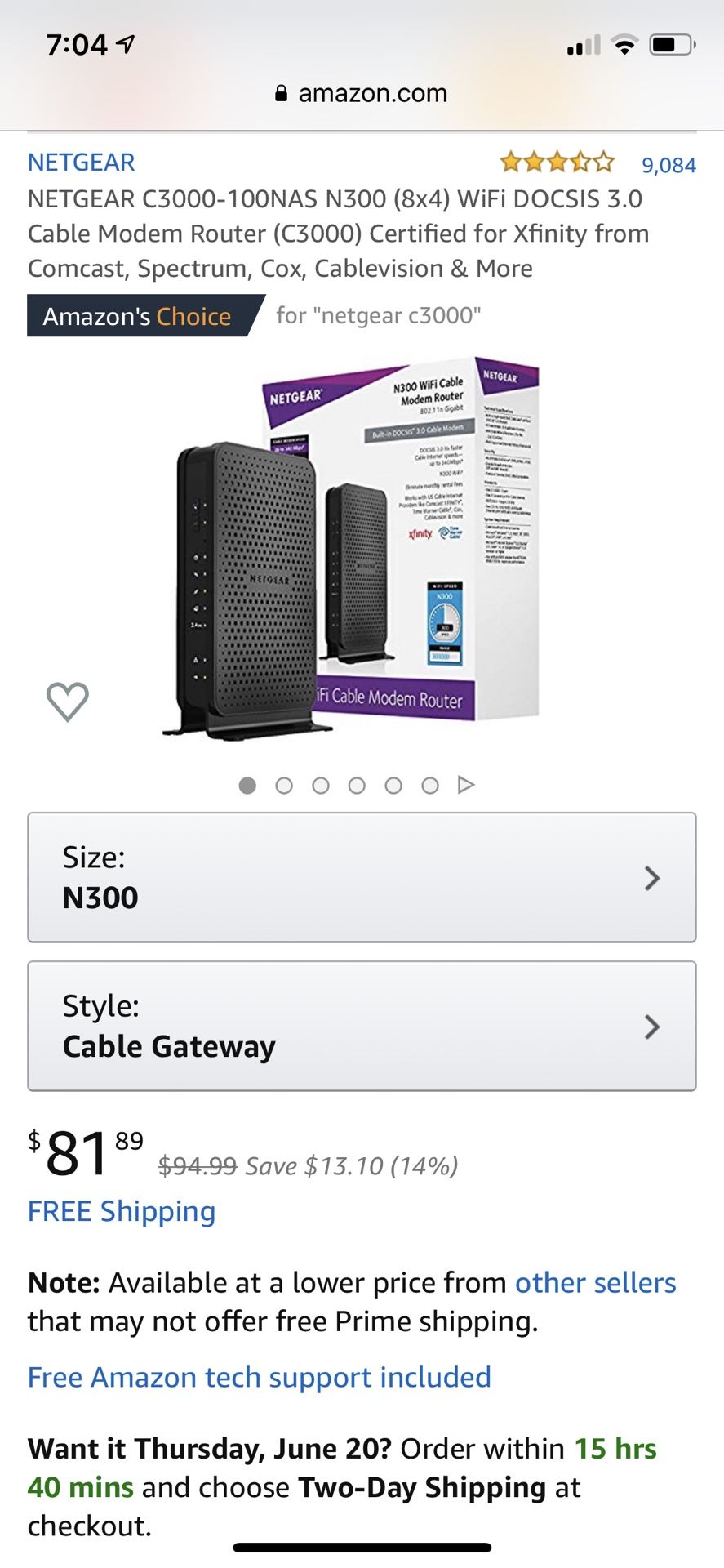Select the sixth image carousel dot
The image size is (724, 1568).
pyautogui.click(x=430, y=786)
